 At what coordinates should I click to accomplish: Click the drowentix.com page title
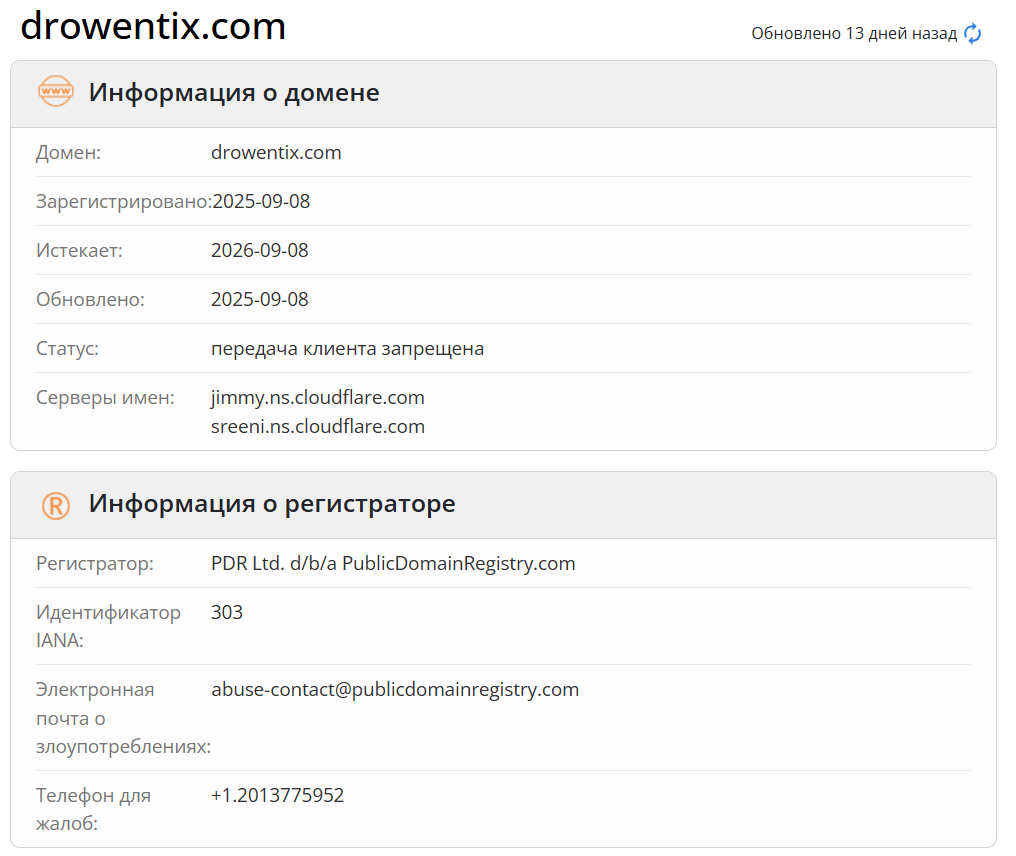[x=153, y=27]
